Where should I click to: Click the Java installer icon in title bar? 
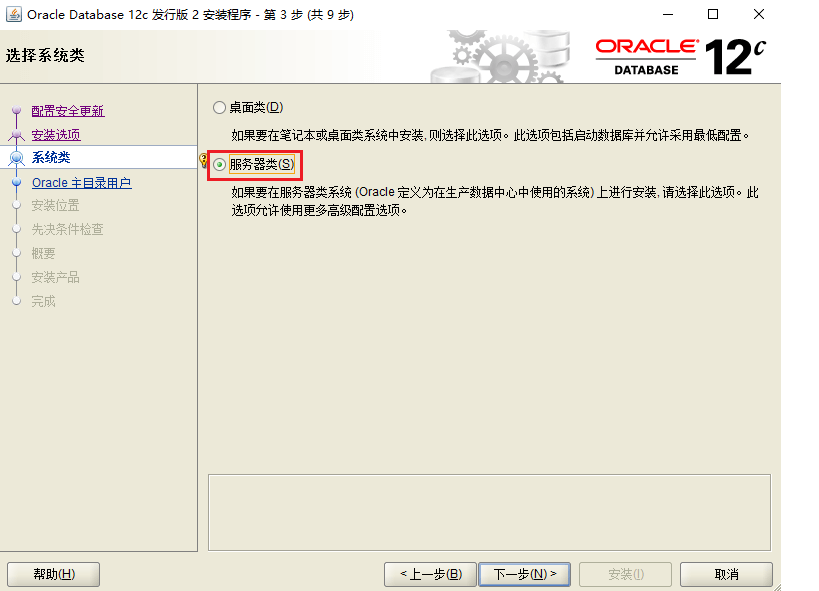(x=14, y=14)
